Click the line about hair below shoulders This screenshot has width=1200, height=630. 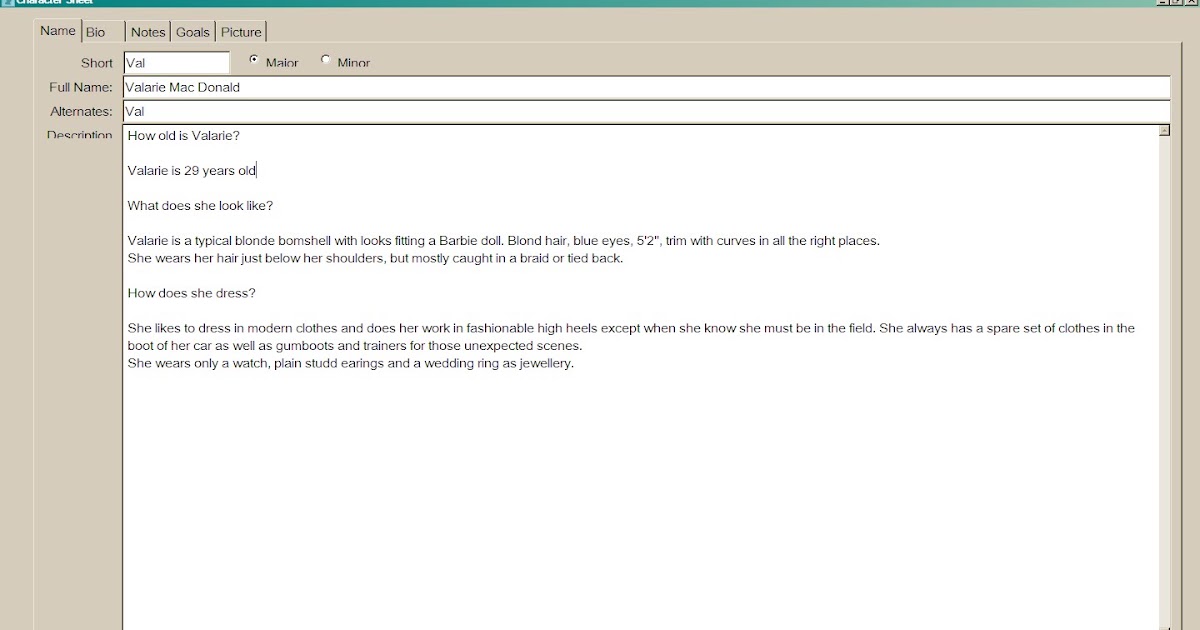pyautogui.click(x=376, y=258)
